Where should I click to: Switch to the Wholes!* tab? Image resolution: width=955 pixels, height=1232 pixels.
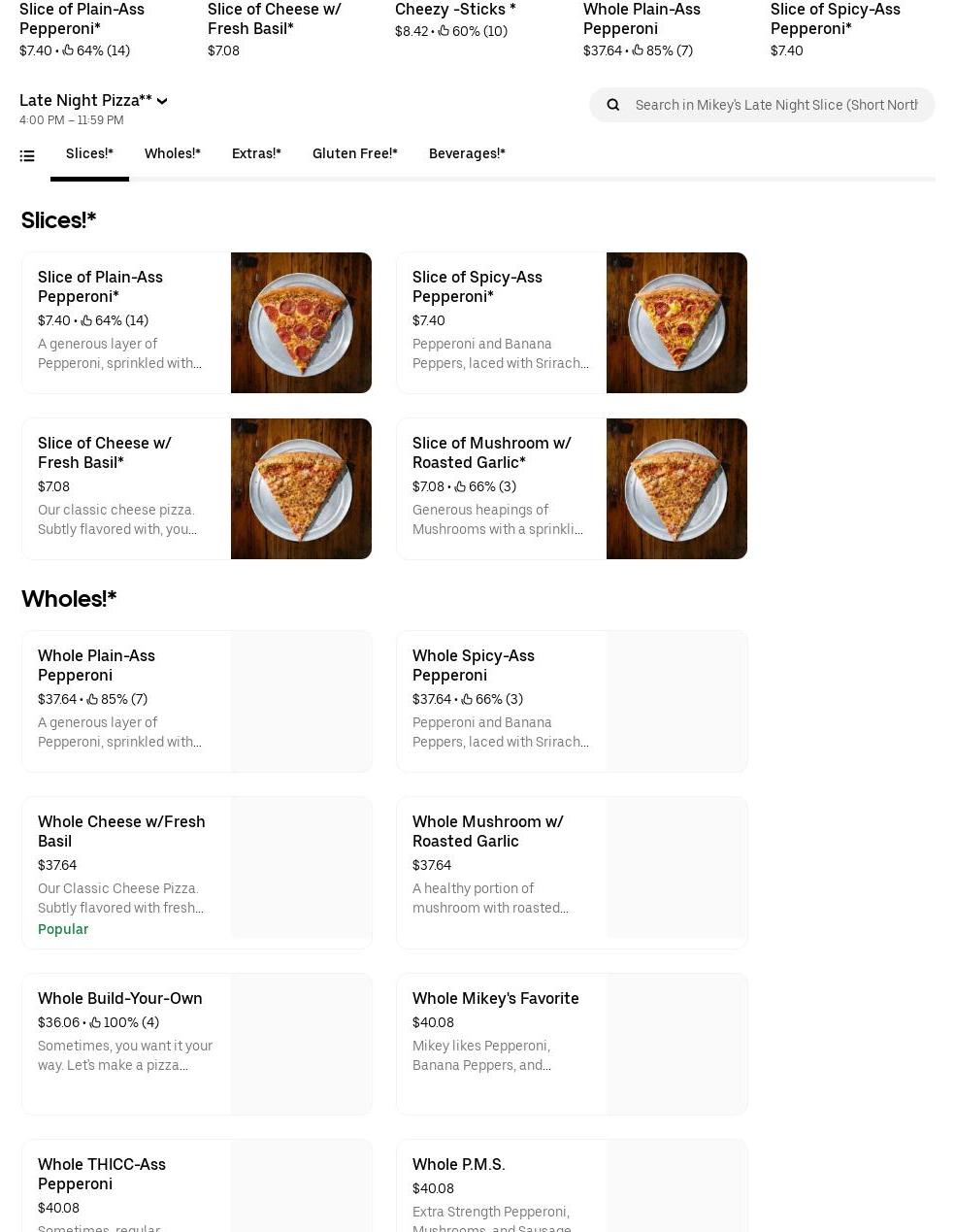pos(173,153)
